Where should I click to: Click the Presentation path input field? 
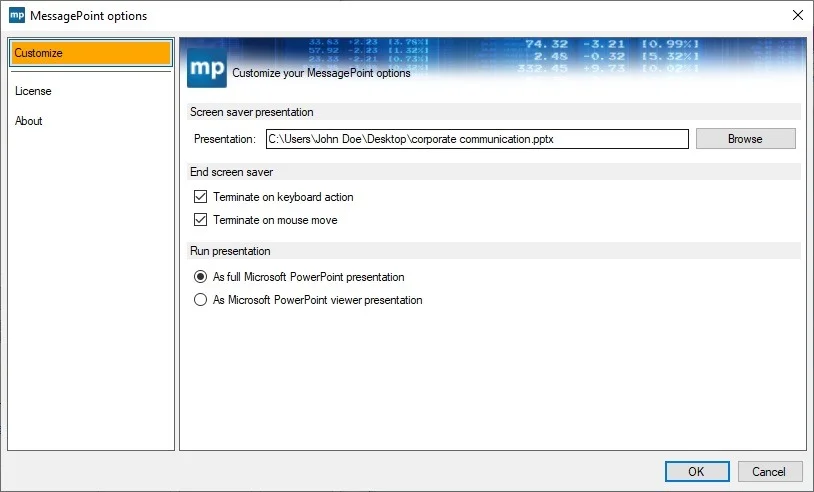tap(477, 139)
